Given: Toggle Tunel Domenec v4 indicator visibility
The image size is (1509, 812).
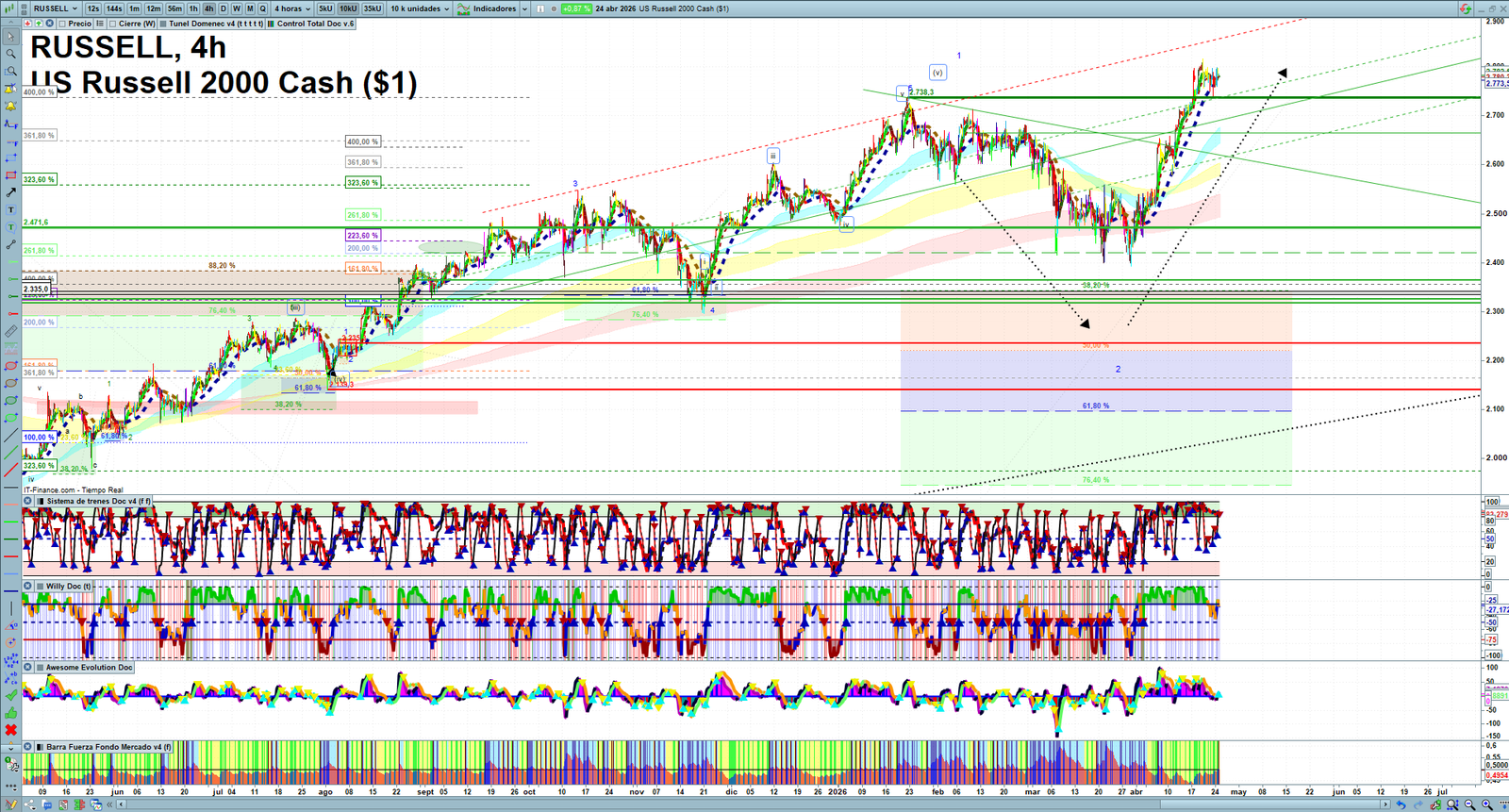Looking at the screenshot, I should 163,24.
